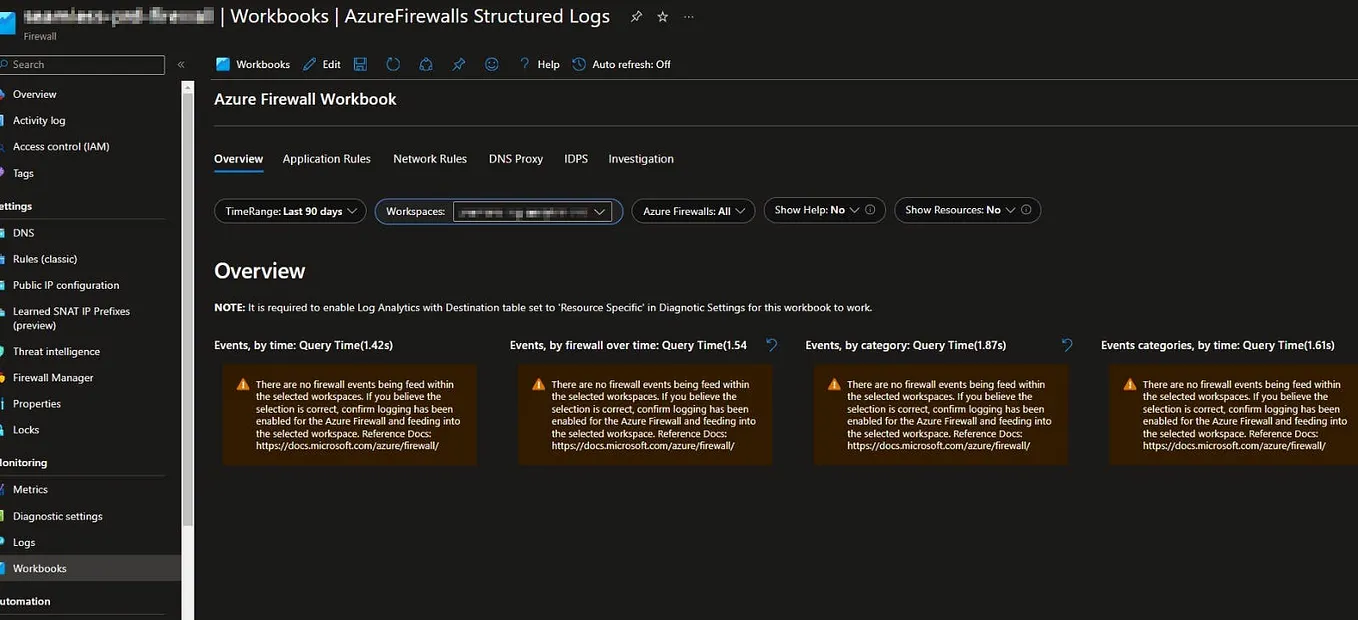Image resolution: width=1358 pixels, height=620 pixels.
Task: Switch to the IDPS tab
Action: [575, 158]
